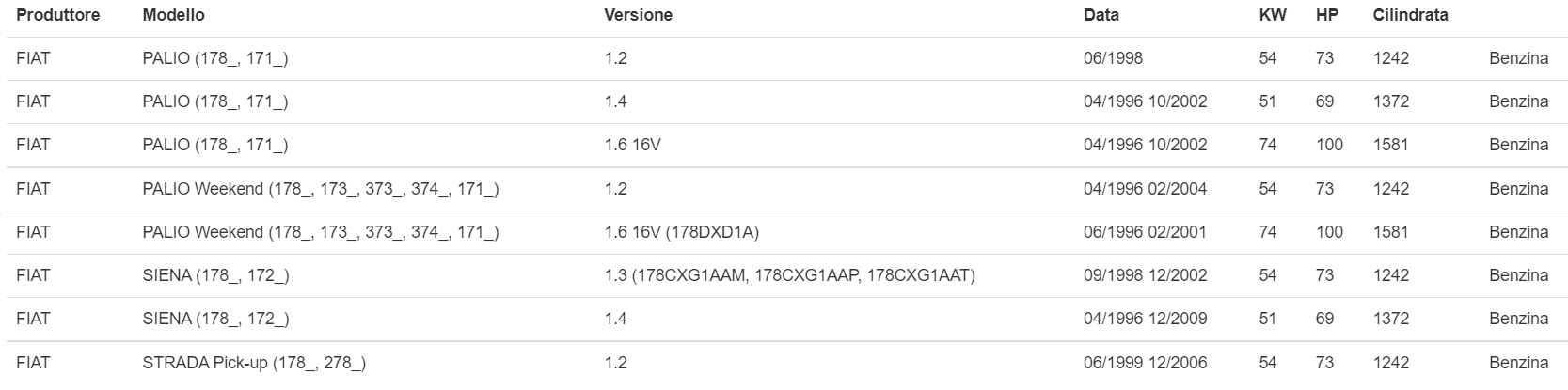Click the Modello column header
The height and width of the screenshot is (390, 1568).
click(x=173, y=15)
